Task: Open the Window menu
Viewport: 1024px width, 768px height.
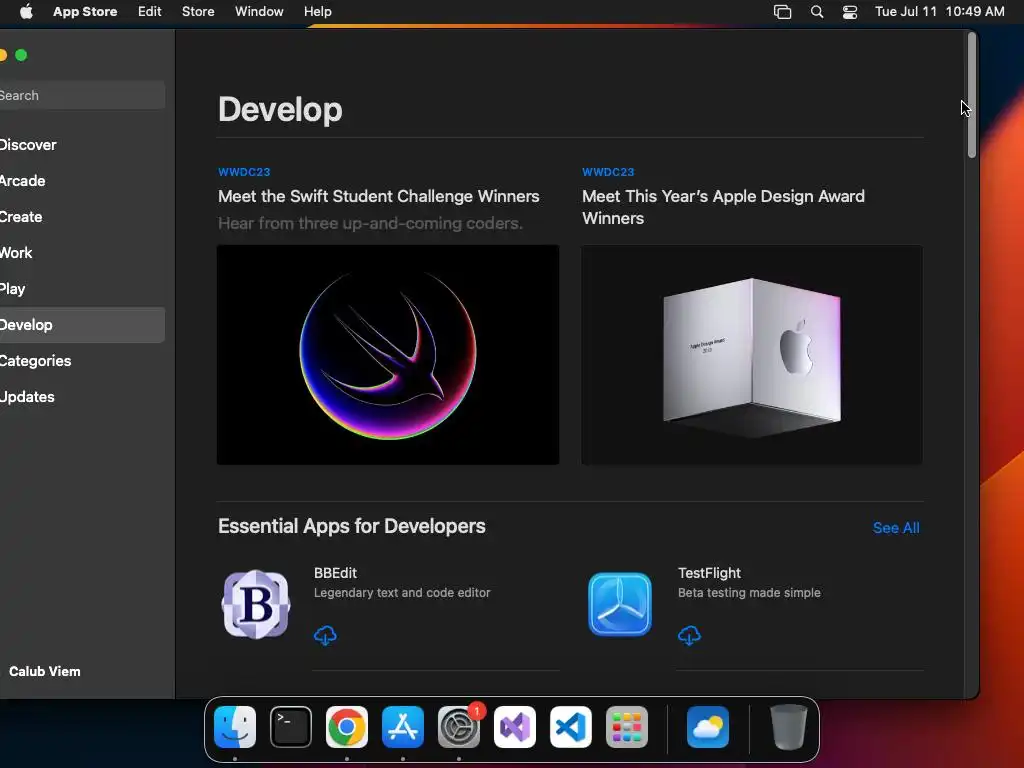Action: pyautogui.click(x=259, y=12)
